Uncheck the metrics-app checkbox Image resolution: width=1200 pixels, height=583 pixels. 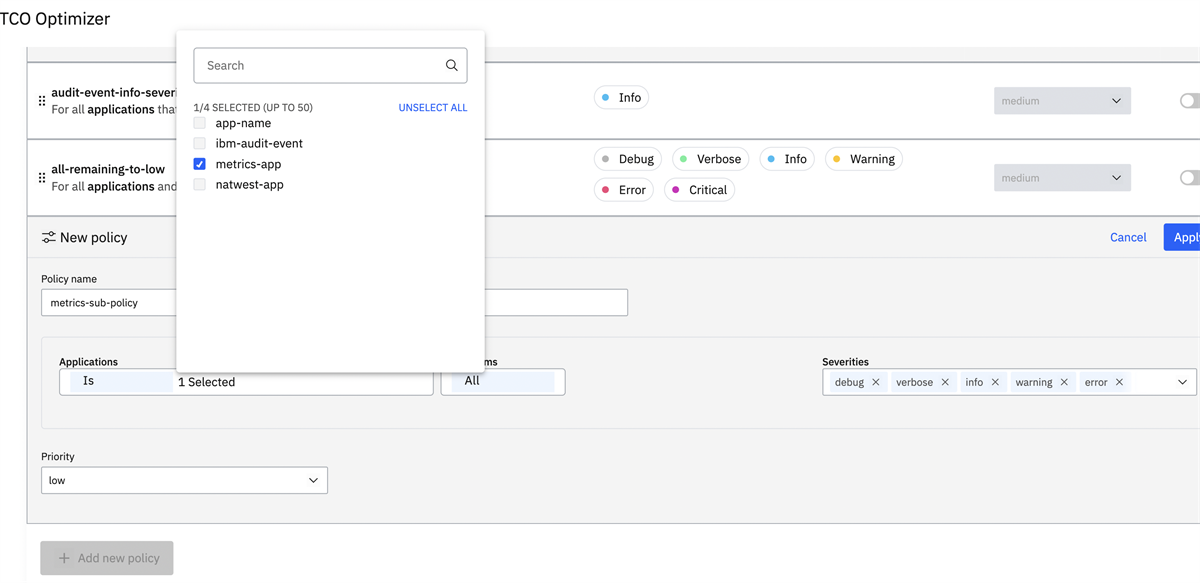click(x=200, y=164)
